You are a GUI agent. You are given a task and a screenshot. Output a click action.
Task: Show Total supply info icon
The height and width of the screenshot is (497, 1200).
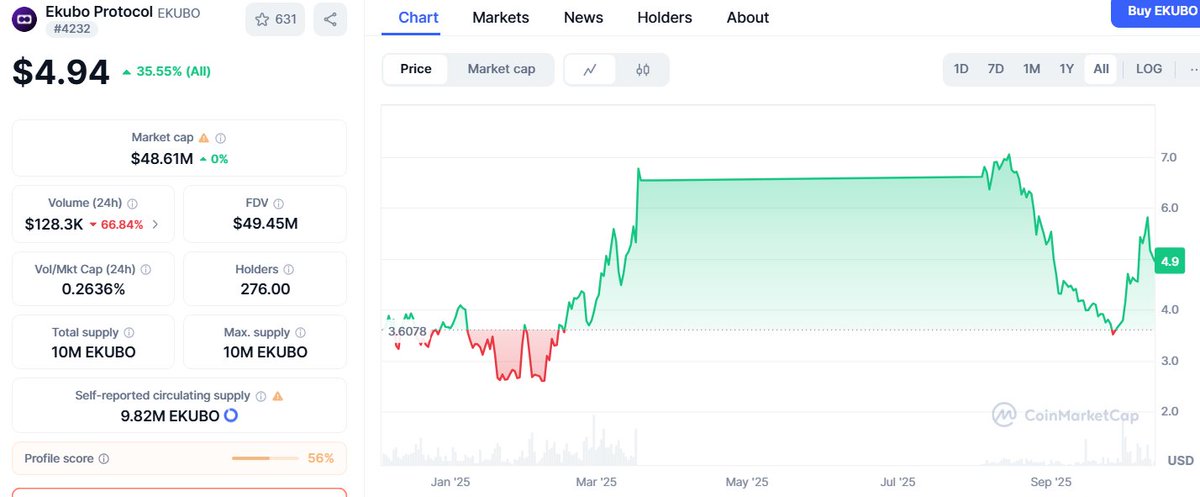tap(129, 332)
